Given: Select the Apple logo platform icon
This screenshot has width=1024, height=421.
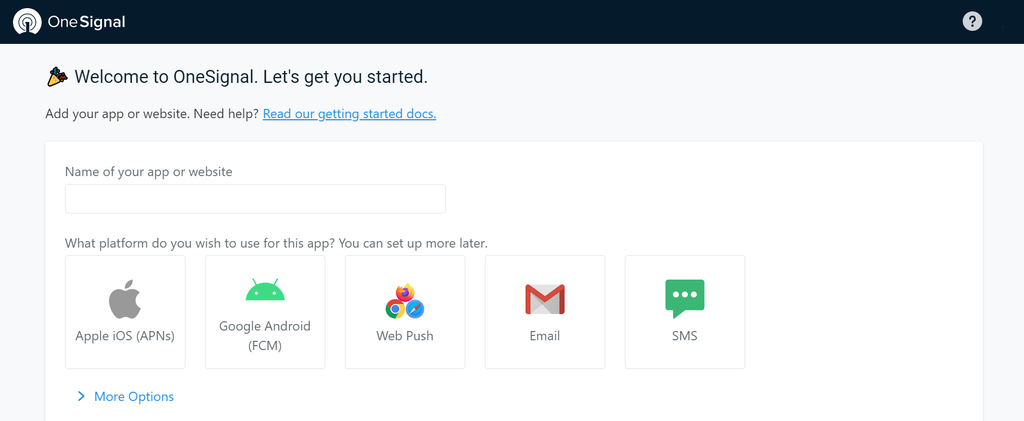Looking at the screenshot, I should click(x=125, y=299).
